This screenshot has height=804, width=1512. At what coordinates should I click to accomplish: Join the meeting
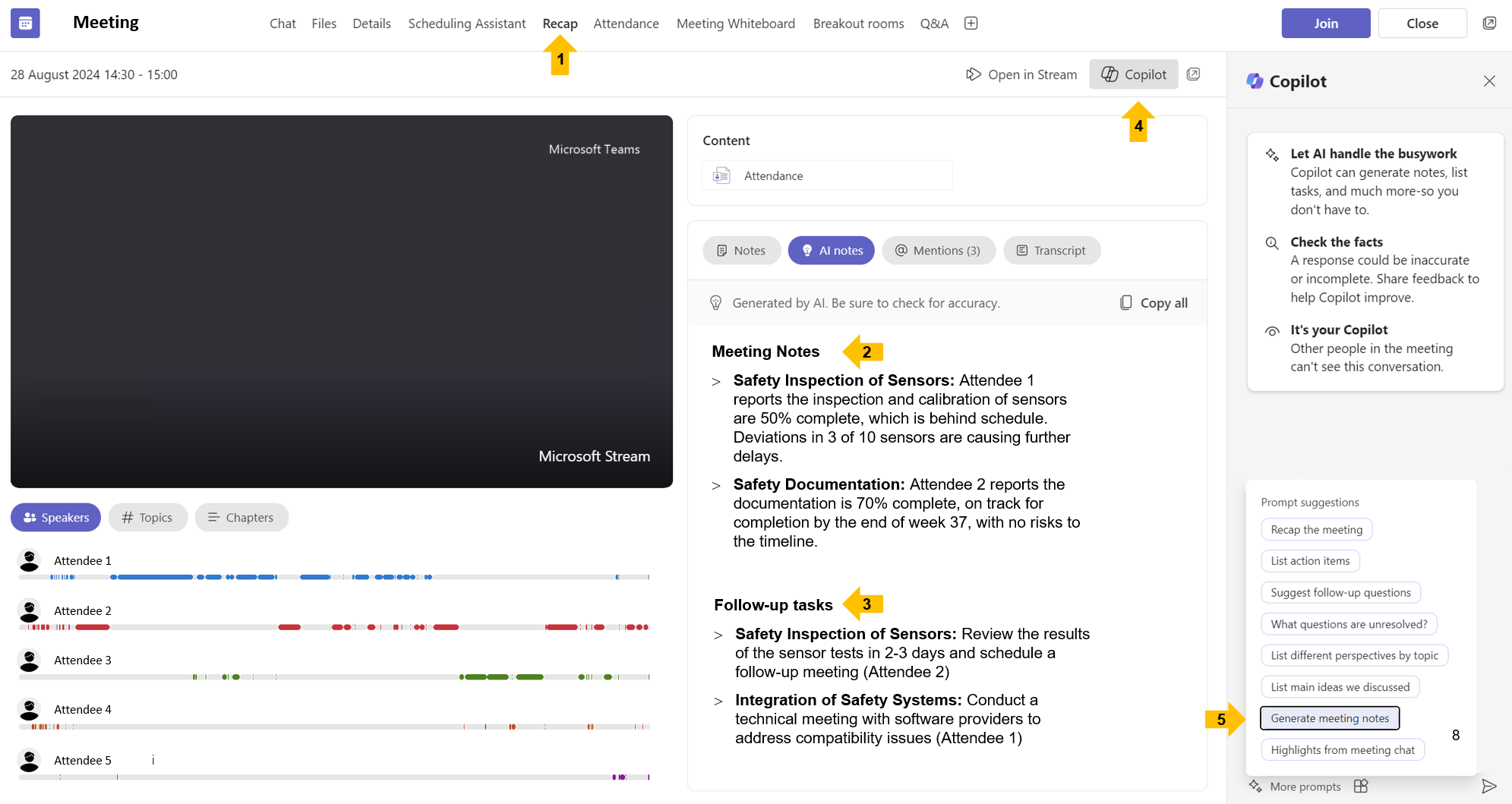[1326, 24]
